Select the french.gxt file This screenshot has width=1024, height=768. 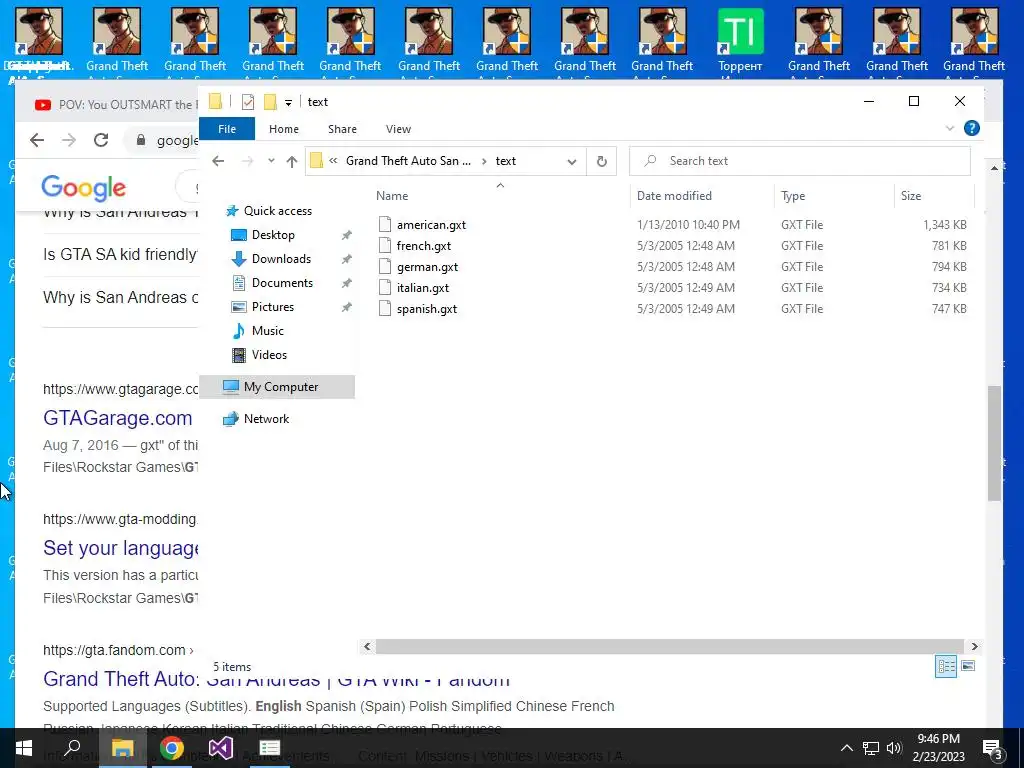tap(424, 246)
